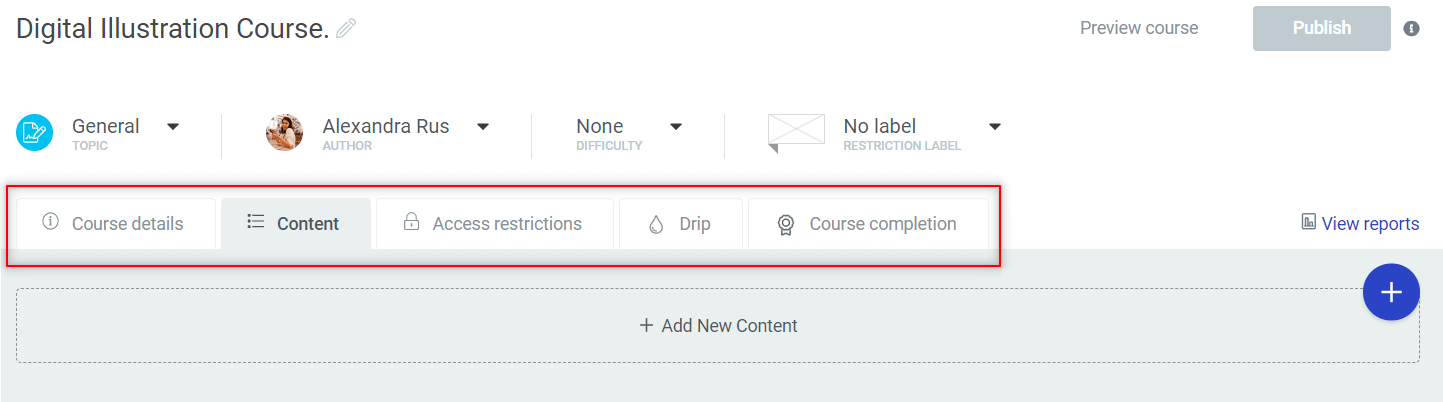Open the Preview course link
This screenshot has height=402, width=1443.
click(1139, 28)
